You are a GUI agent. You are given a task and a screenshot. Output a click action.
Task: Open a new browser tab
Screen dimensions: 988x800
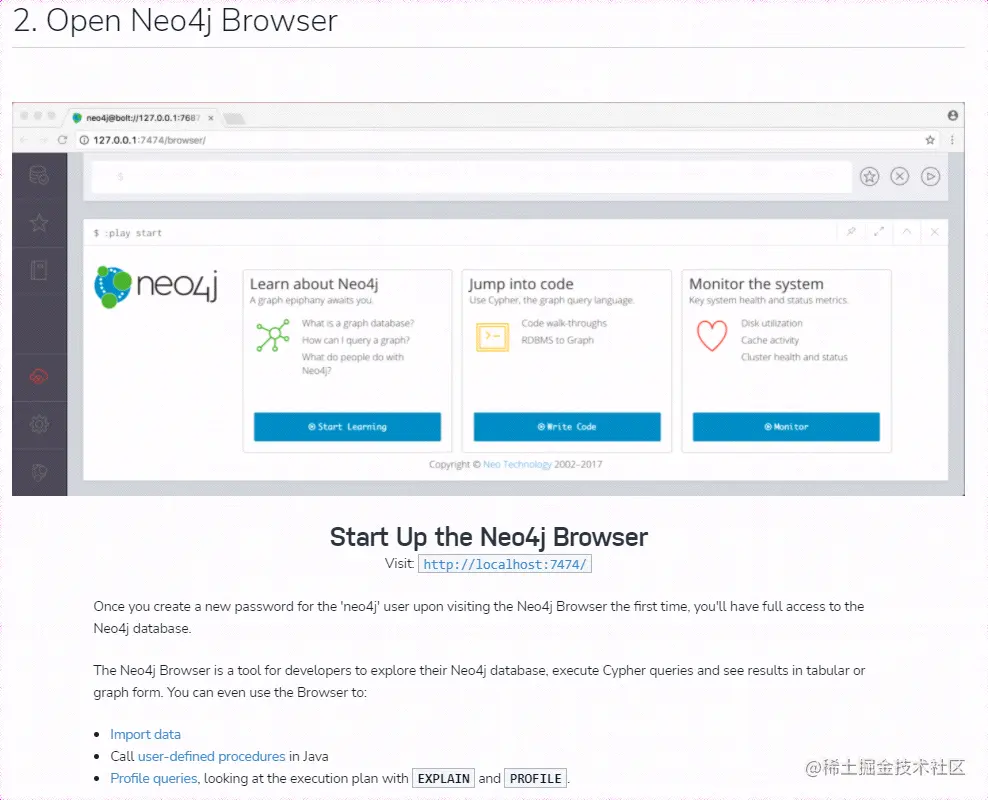(234, 118)
